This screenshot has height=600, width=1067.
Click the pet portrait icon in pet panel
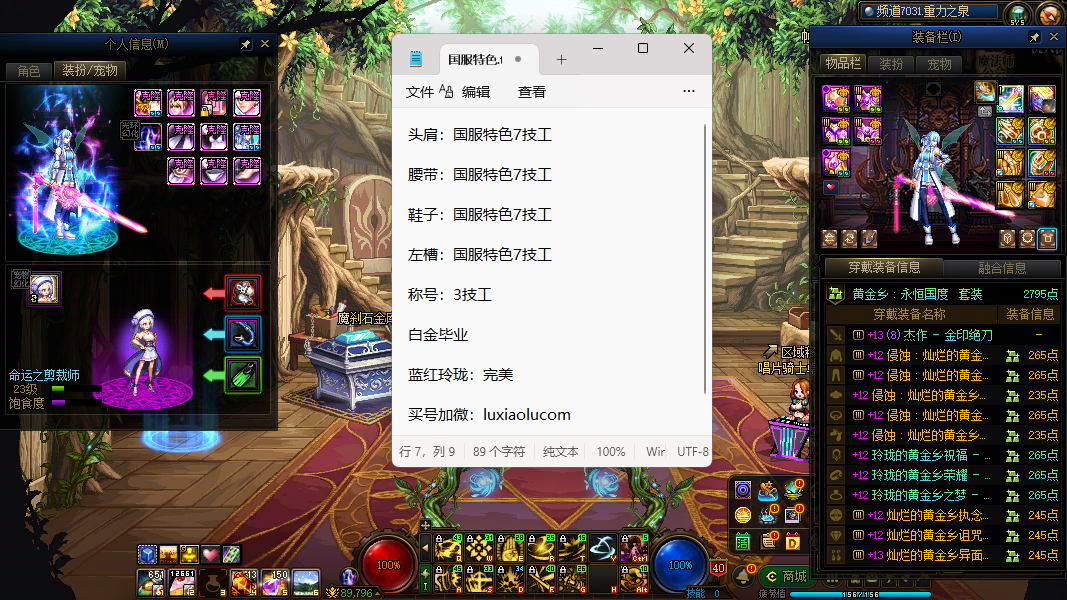44,289
